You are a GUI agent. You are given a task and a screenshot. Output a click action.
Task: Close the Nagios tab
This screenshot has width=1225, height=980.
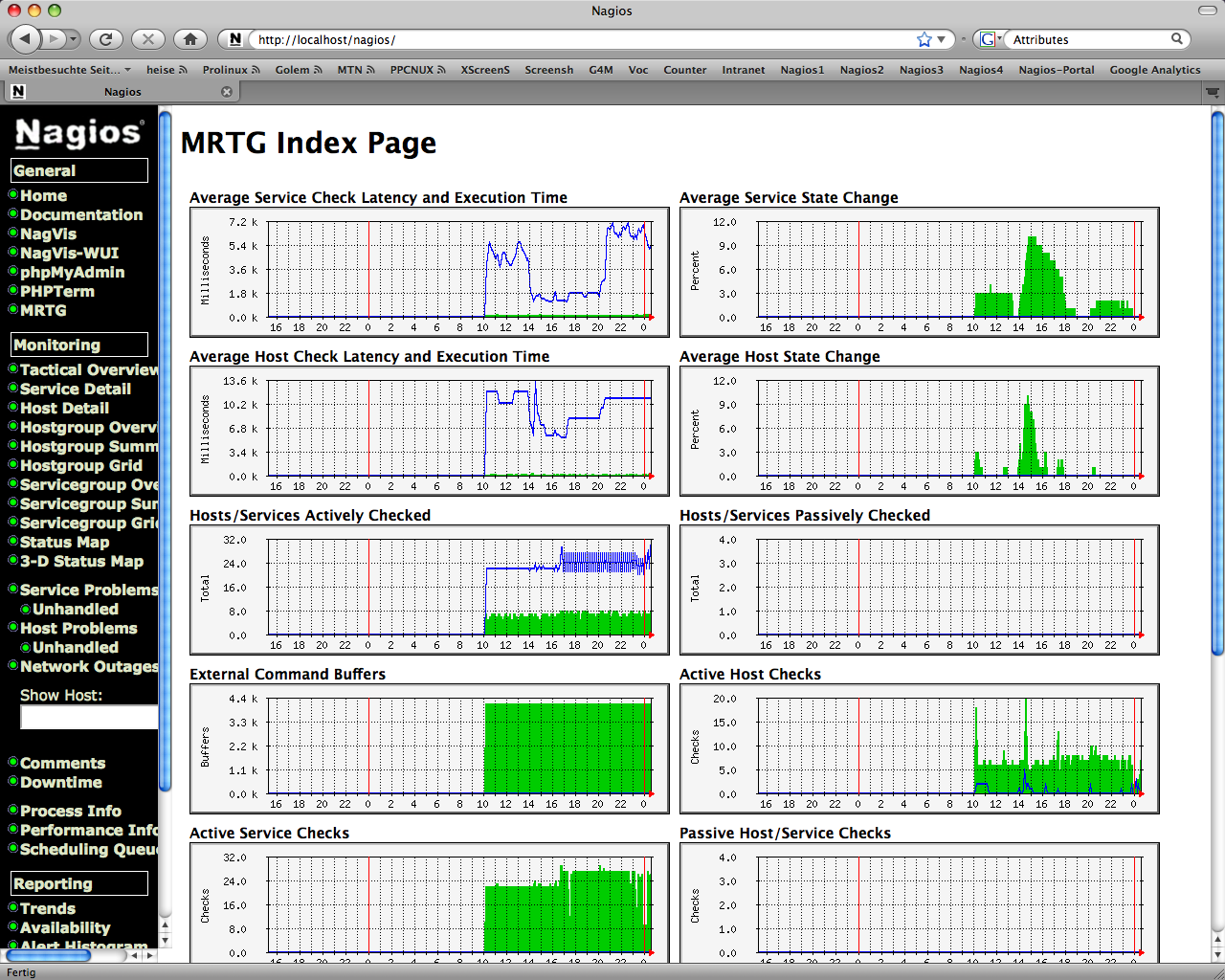click(x=227, y=92)
